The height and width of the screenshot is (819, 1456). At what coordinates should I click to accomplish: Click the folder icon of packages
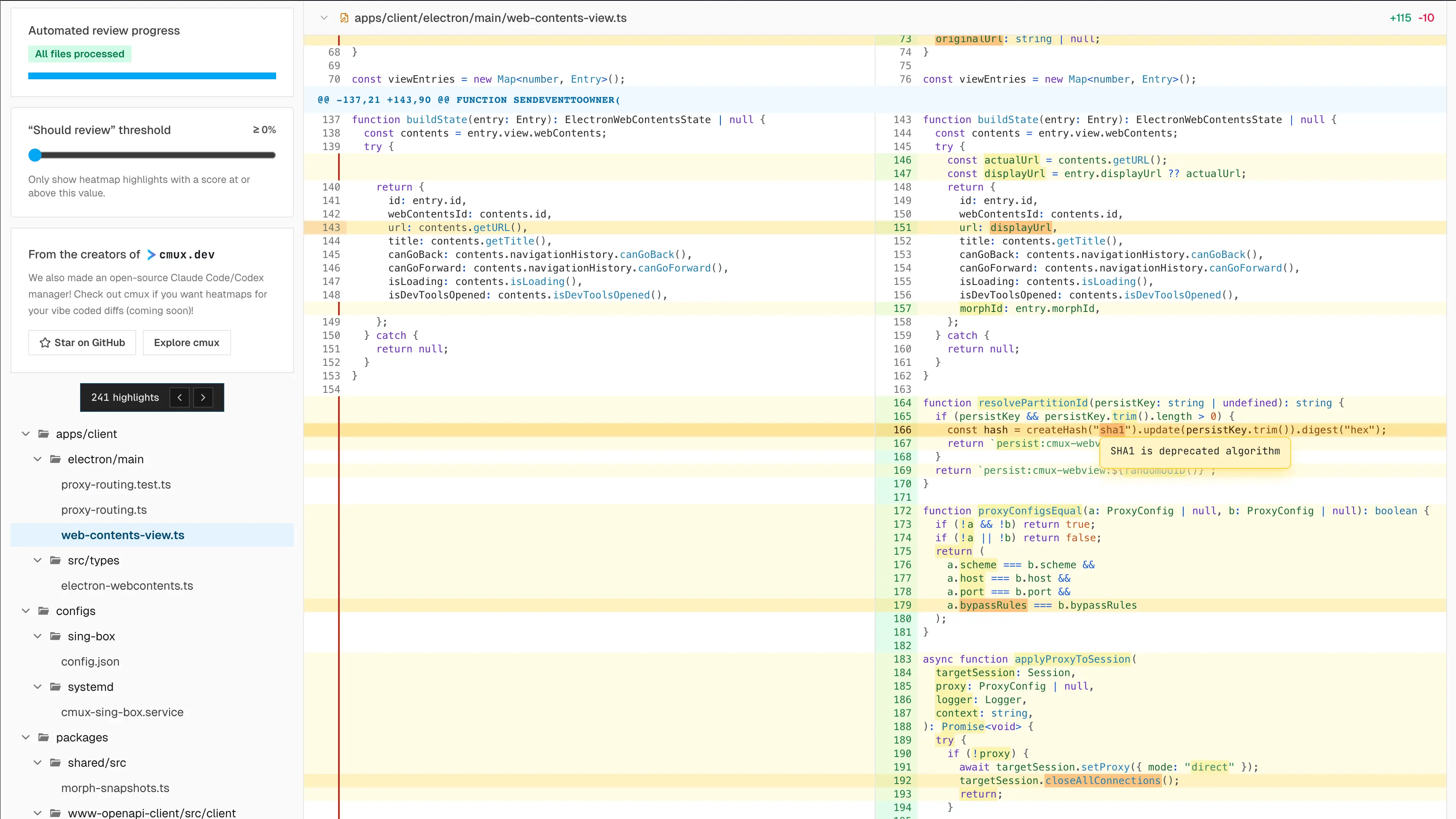pos(43,737)
